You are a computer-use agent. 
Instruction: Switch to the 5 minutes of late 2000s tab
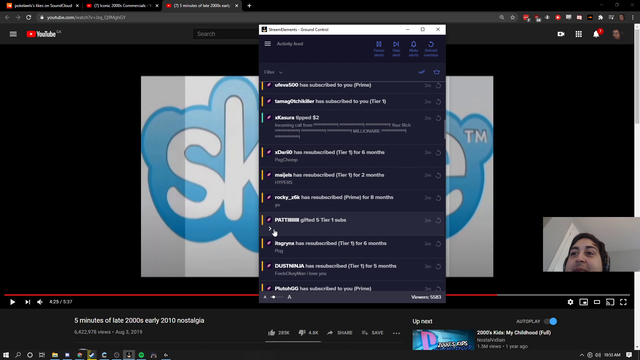[x=202, y=6]
